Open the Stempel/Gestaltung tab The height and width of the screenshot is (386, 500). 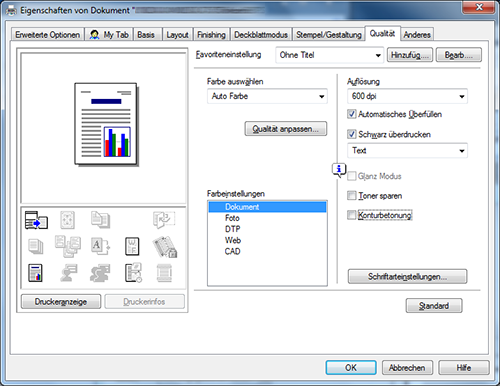point(329,35)
